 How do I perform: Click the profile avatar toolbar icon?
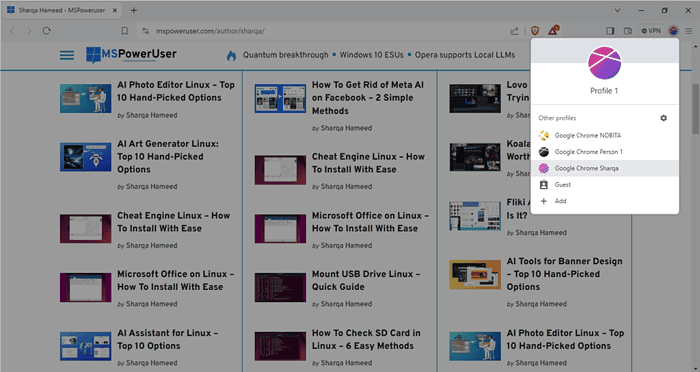point(673,31)
